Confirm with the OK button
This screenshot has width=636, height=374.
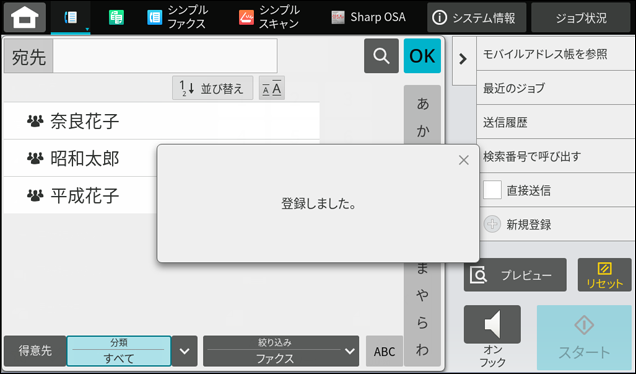[422, 56]
